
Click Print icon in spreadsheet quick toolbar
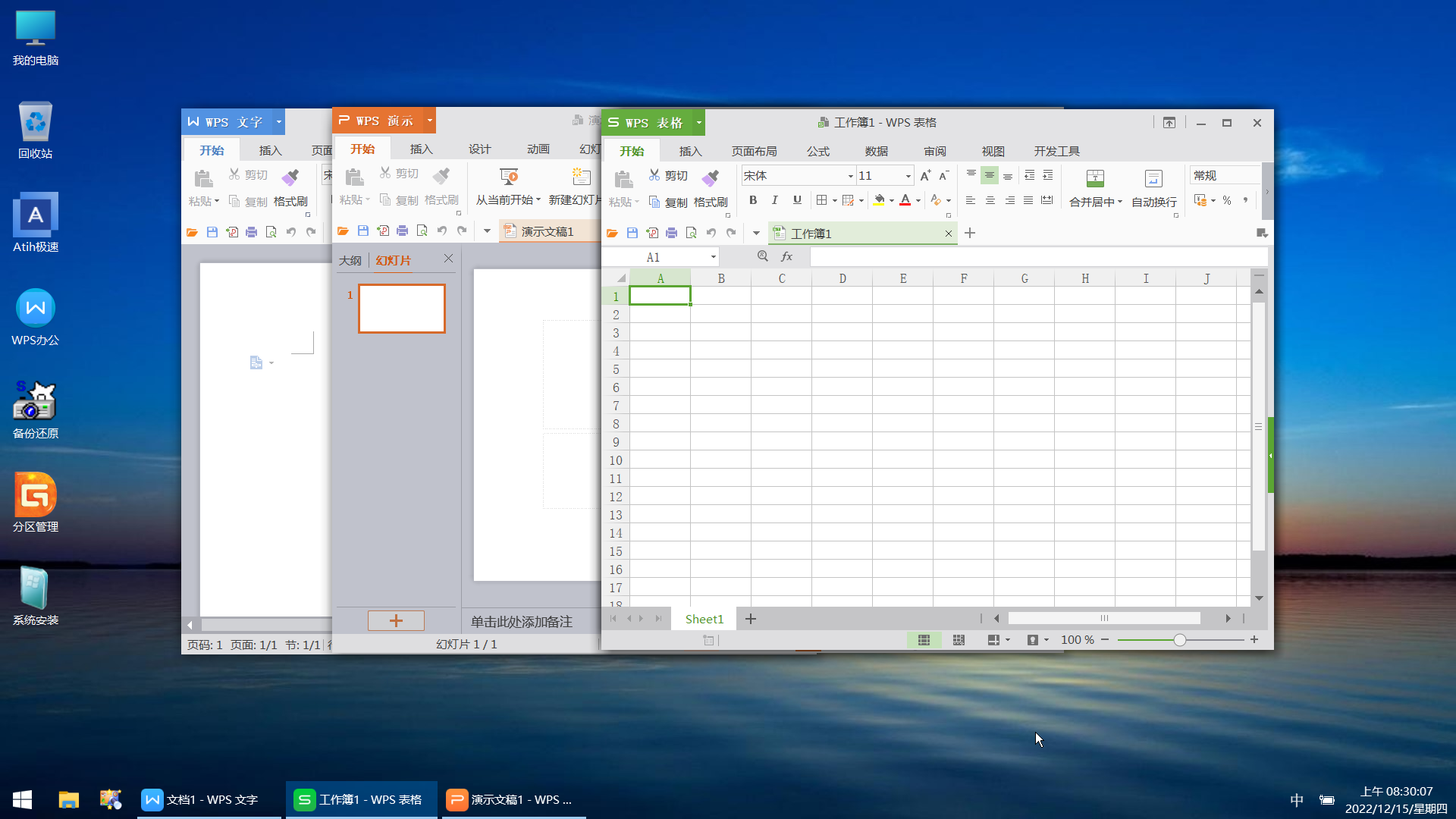click(672, 233)
